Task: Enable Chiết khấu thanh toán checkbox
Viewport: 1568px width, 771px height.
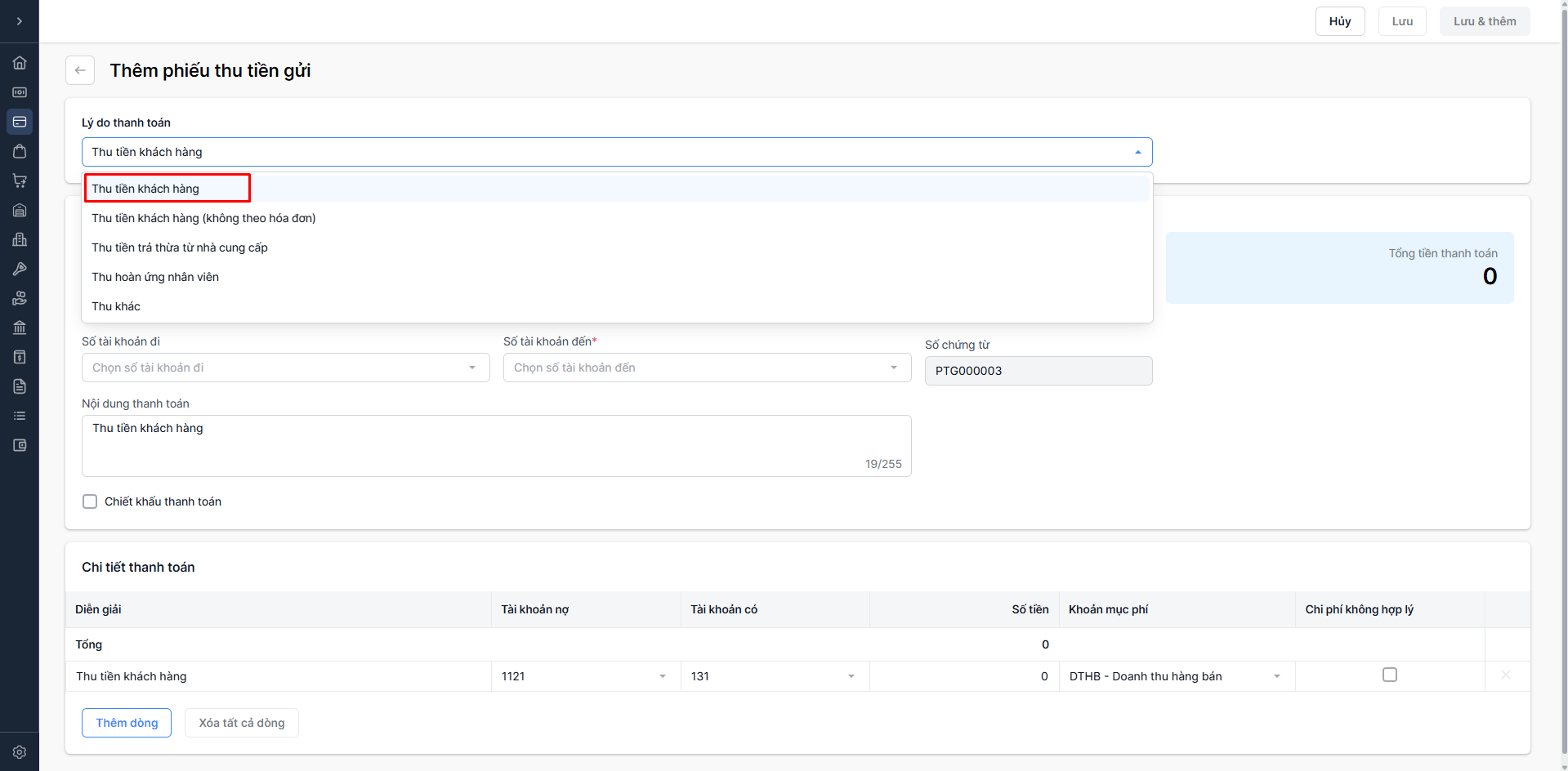Action: coord(90,501)
